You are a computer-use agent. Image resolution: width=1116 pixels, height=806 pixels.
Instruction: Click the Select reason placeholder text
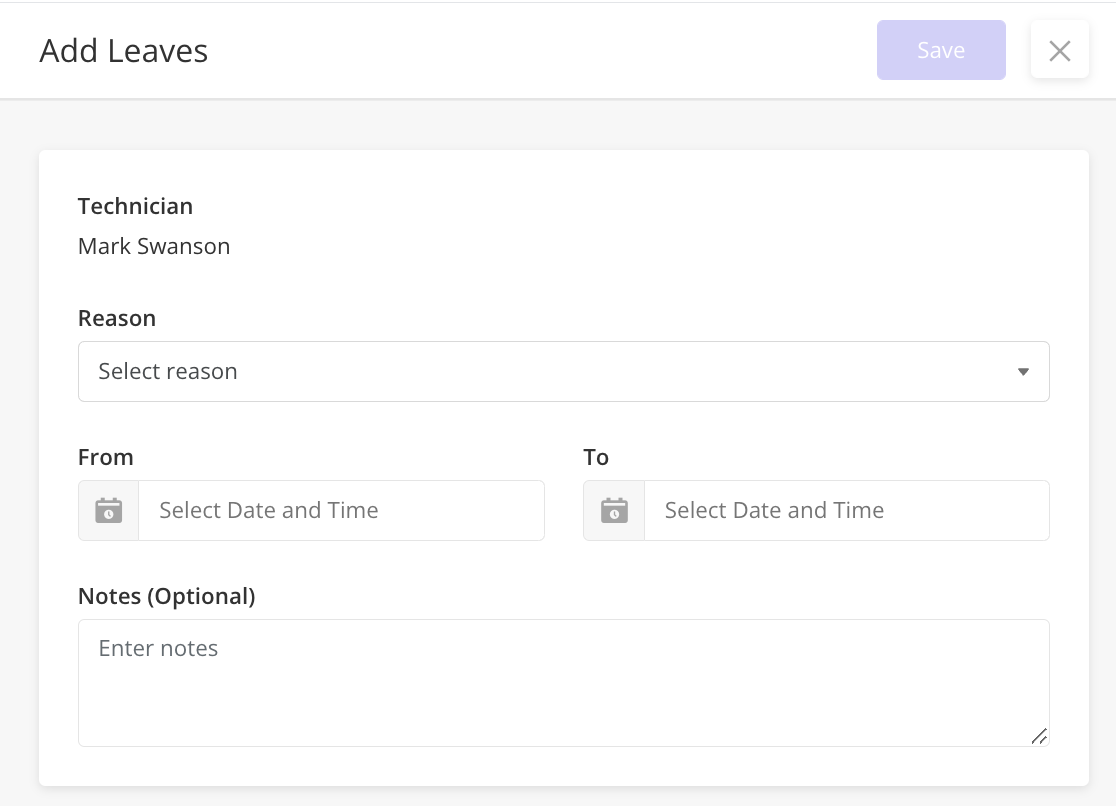tap(168, 372)
